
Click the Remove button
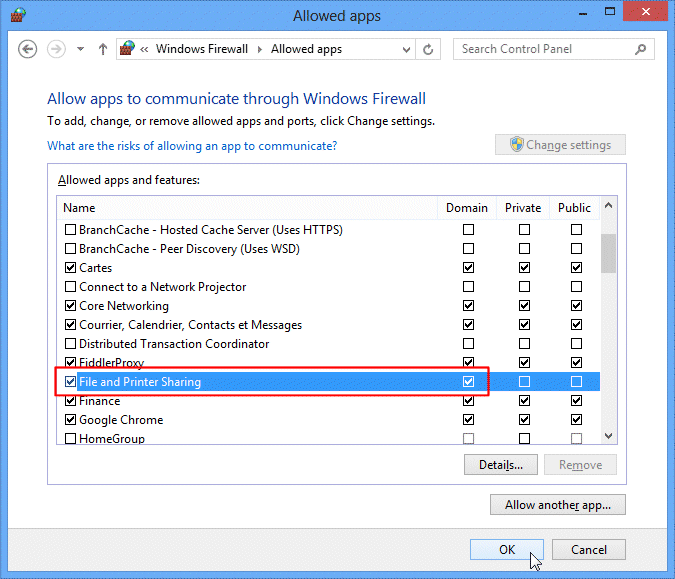(x=580, y=465)
